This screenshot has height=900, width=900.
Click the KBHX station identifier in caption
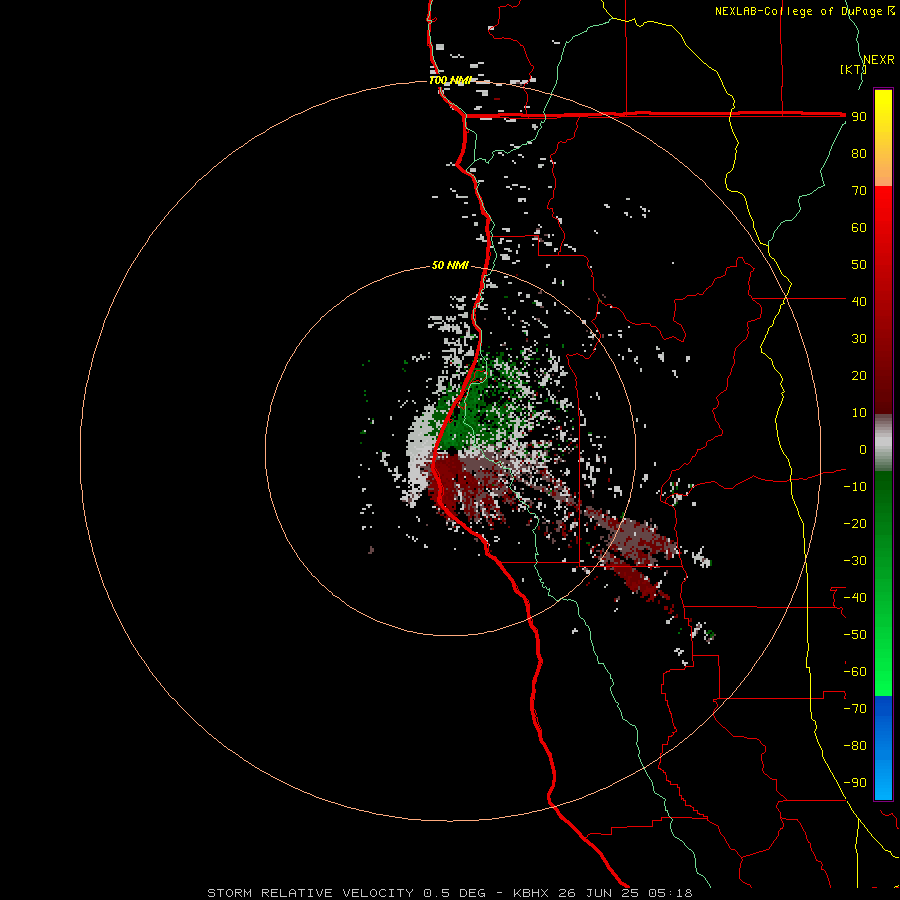(531, 893)
